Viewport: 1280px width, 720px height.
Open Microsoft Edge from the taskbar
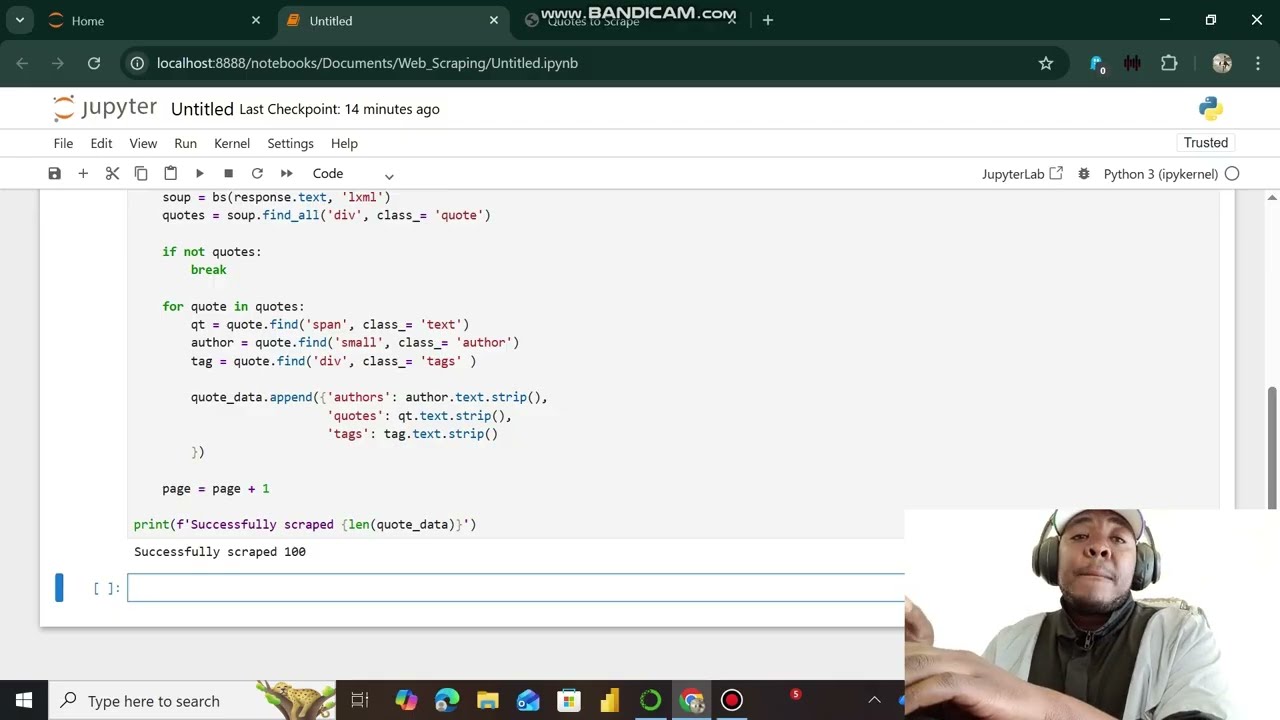(x=447, y=701)
